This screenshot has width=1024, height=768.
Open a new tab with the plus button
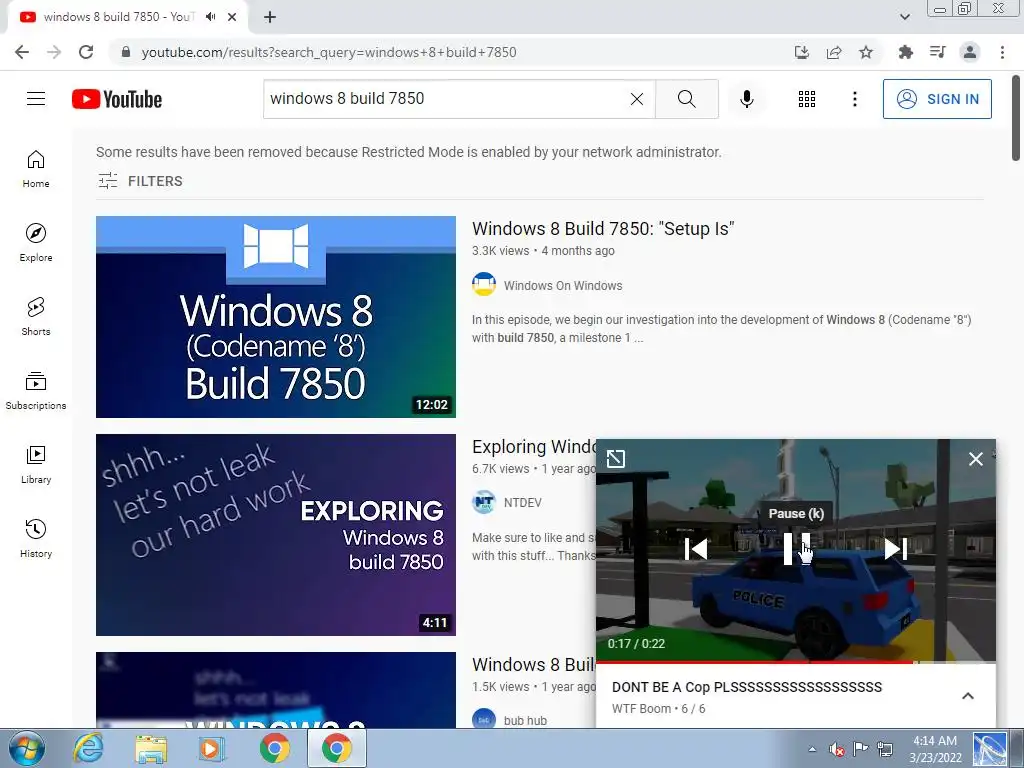(270, 17)
